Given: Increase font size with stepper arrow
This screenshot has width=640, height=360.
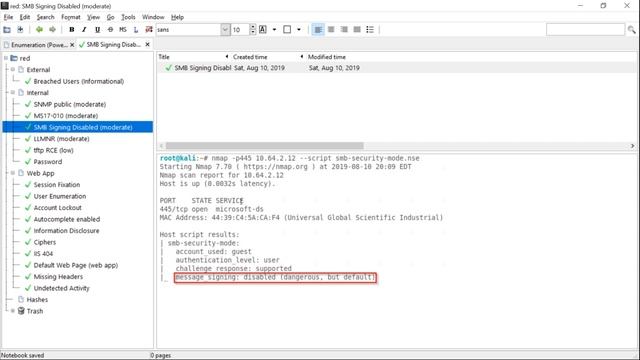Looking at the screenshot, I should coord(253,27).
